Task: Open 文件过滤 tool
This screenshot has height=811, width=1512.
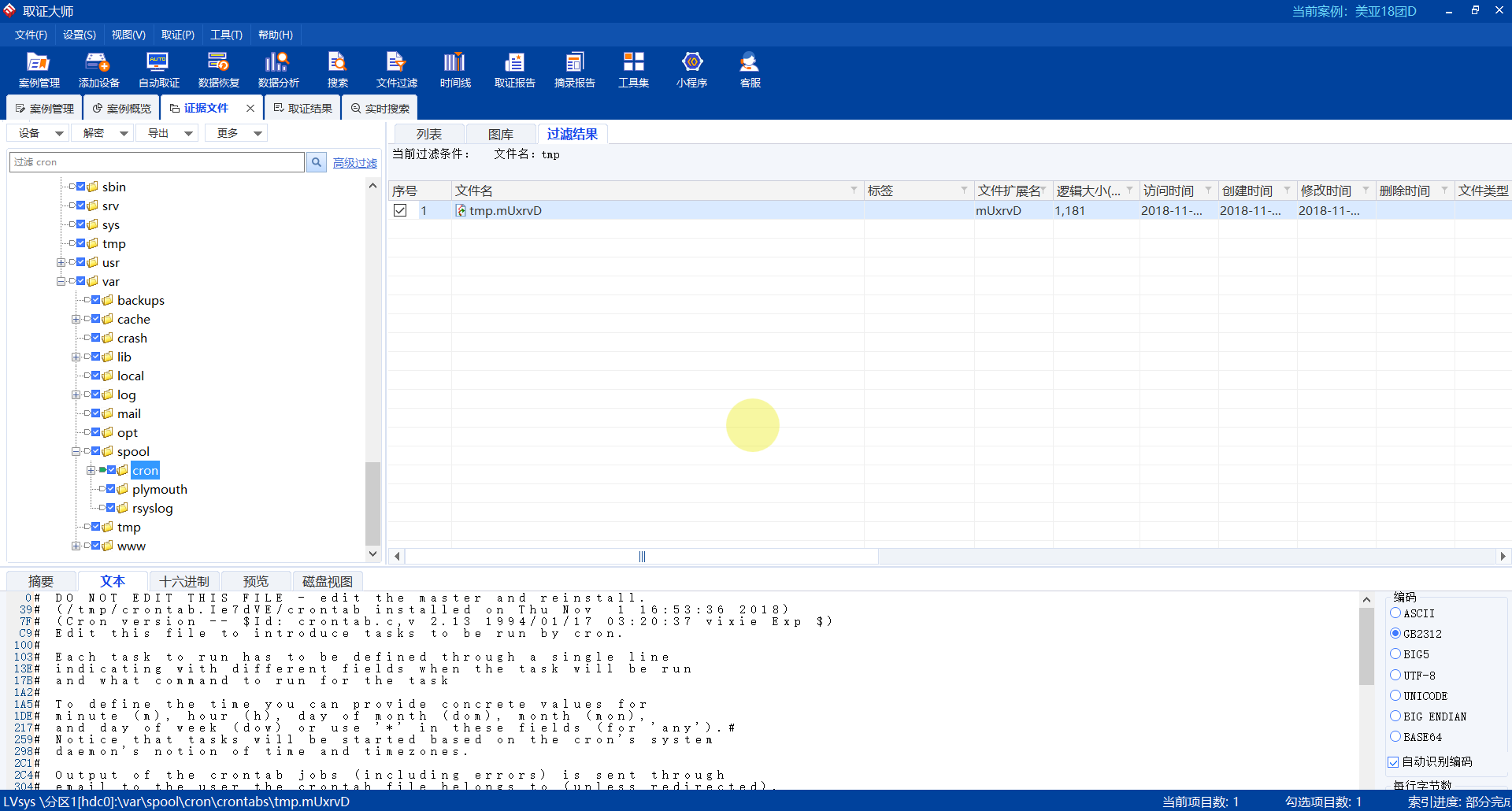Action: click(396, 69)
